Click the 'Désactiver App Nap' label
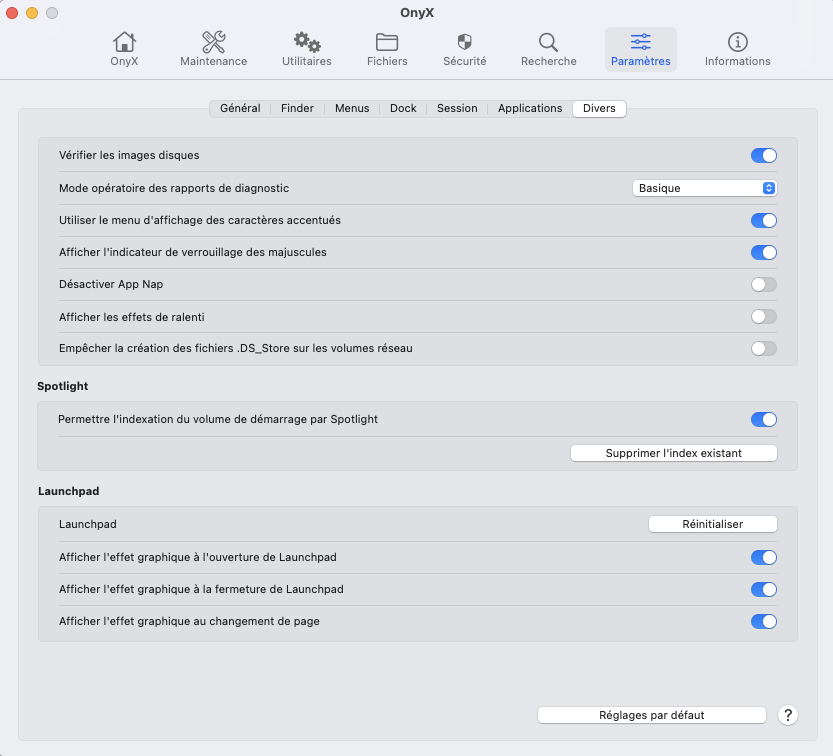This screenshot has height=756, width=833. tap(111, 284)
